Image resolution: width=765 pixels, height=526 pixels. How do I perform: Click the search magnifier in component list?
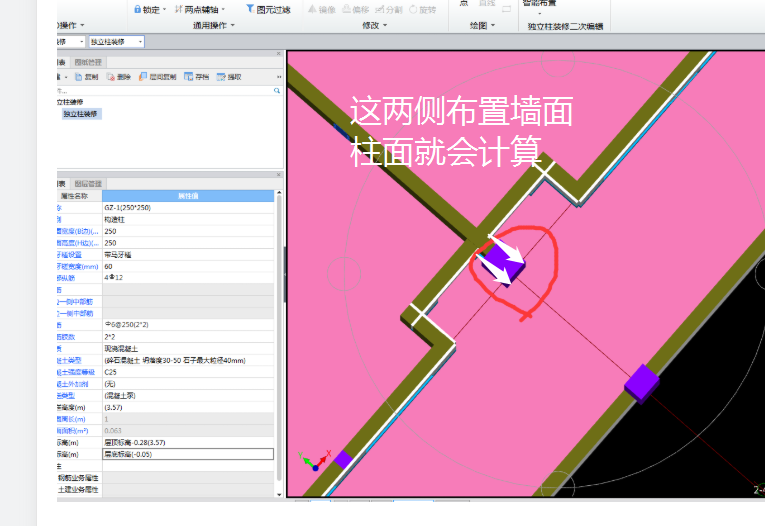(277, 90)
